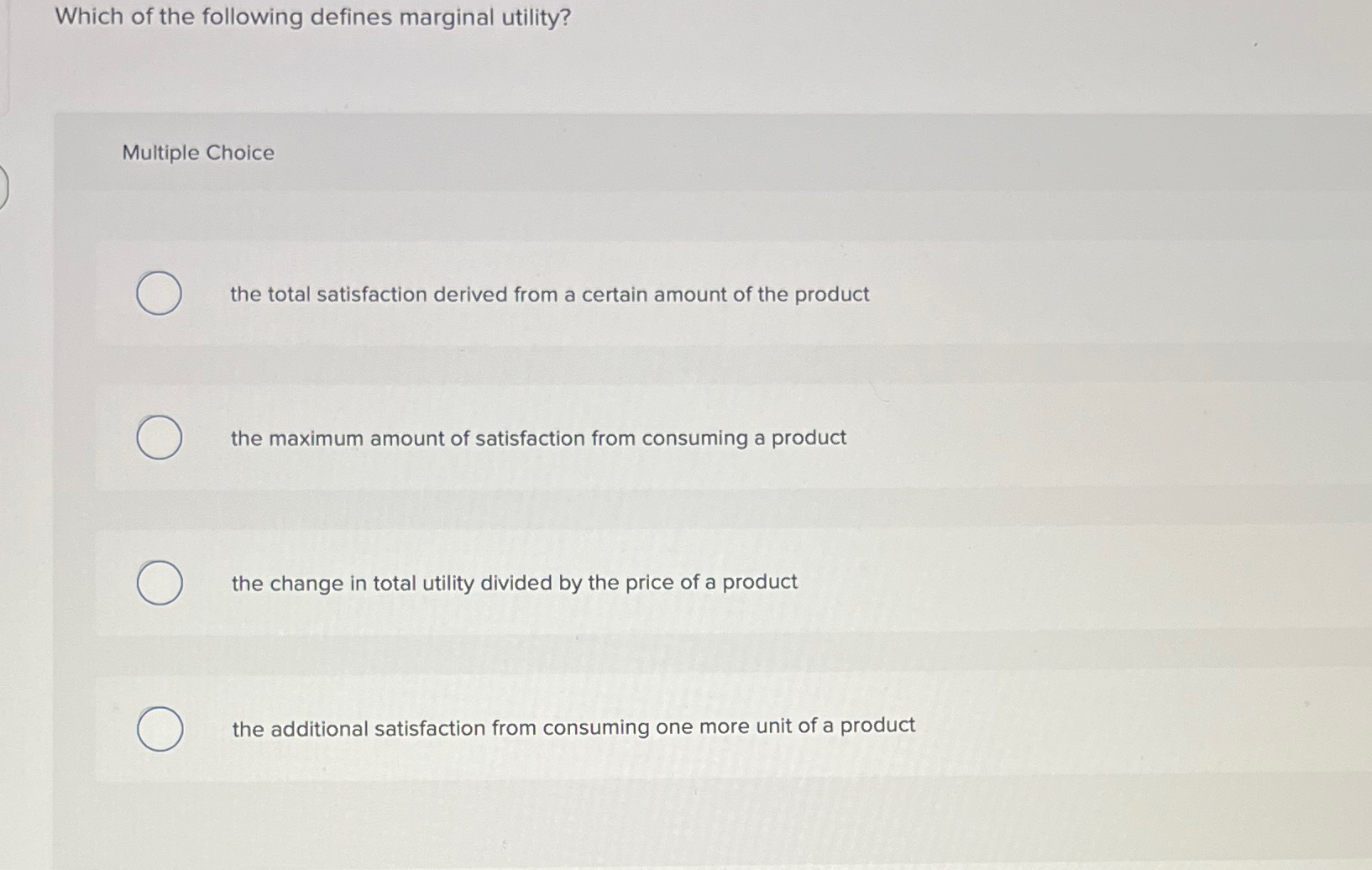Click the 'change in total utility divided by price' text

515,582
